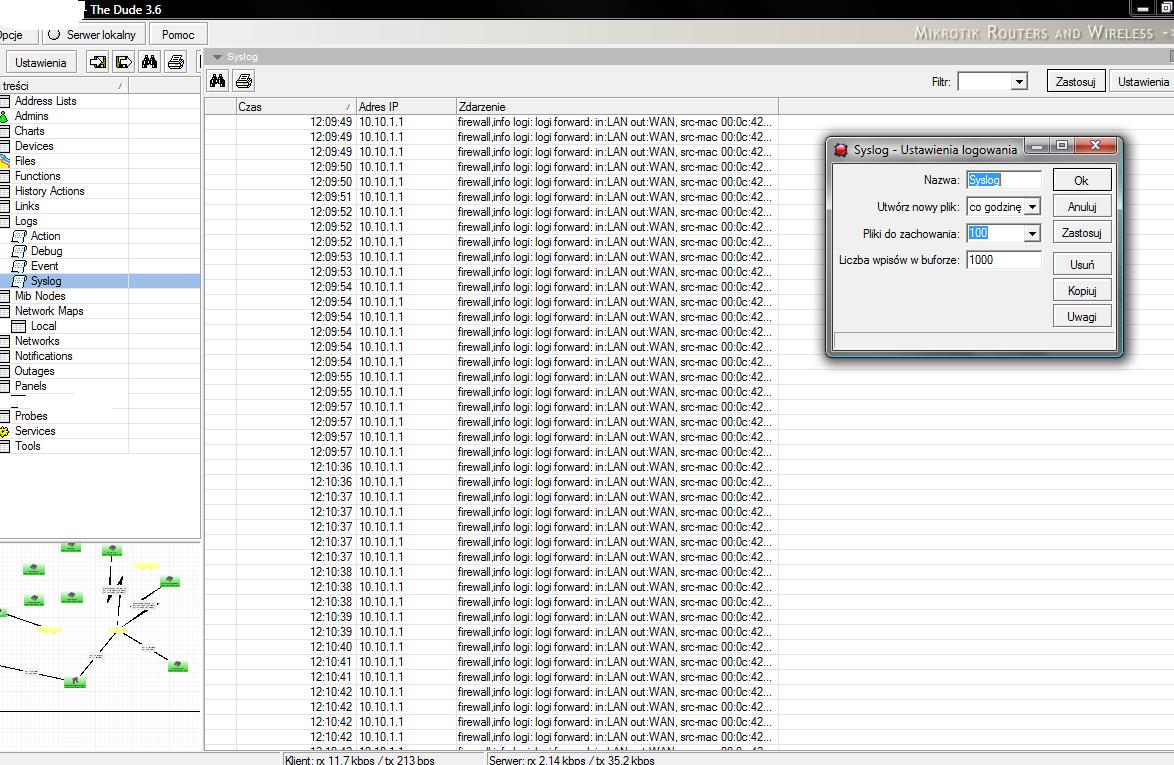
Task: Click Usuń in the Syslog settings dialog
Action: pyautogui.click(x=1081, y=264)
